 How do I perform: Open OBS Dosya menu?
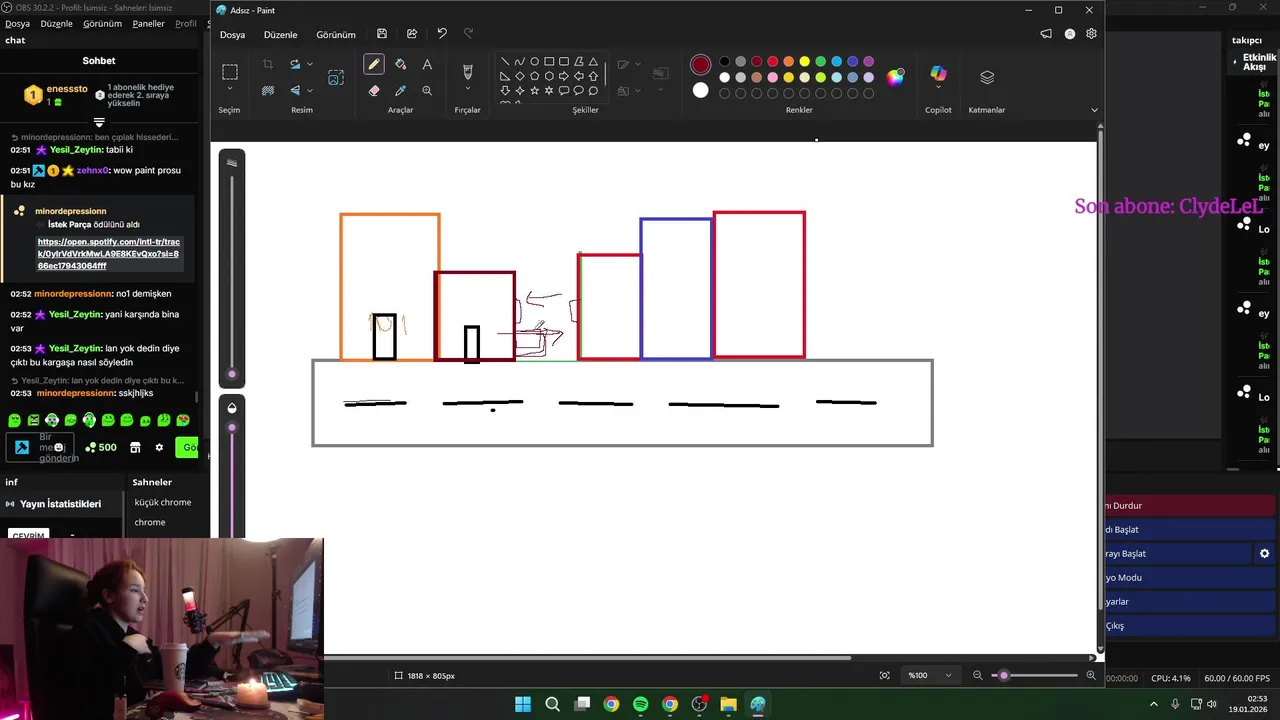[17, 23]
